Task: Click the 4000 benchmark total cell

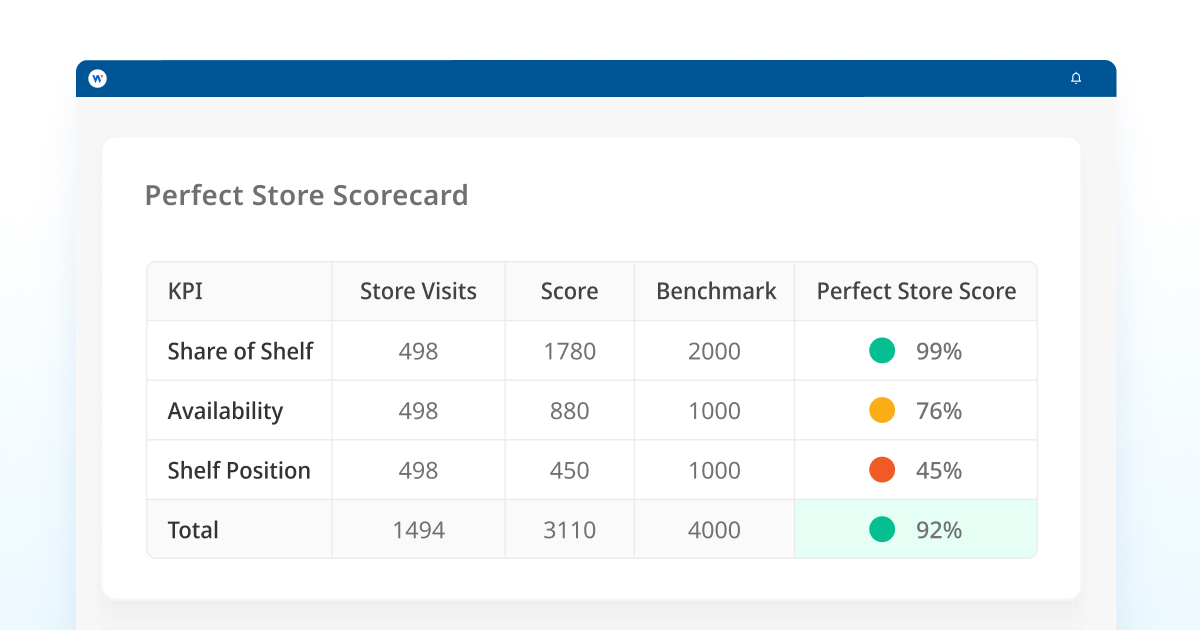Action: [x=714, y=529]
